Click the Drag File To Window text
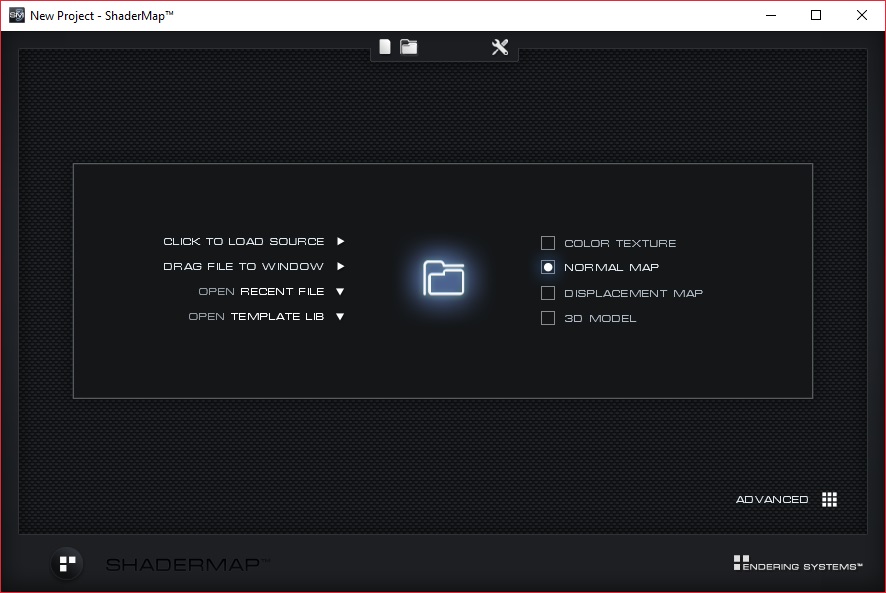The width and height of the screenshot is (886, 593). pos(244,266)
